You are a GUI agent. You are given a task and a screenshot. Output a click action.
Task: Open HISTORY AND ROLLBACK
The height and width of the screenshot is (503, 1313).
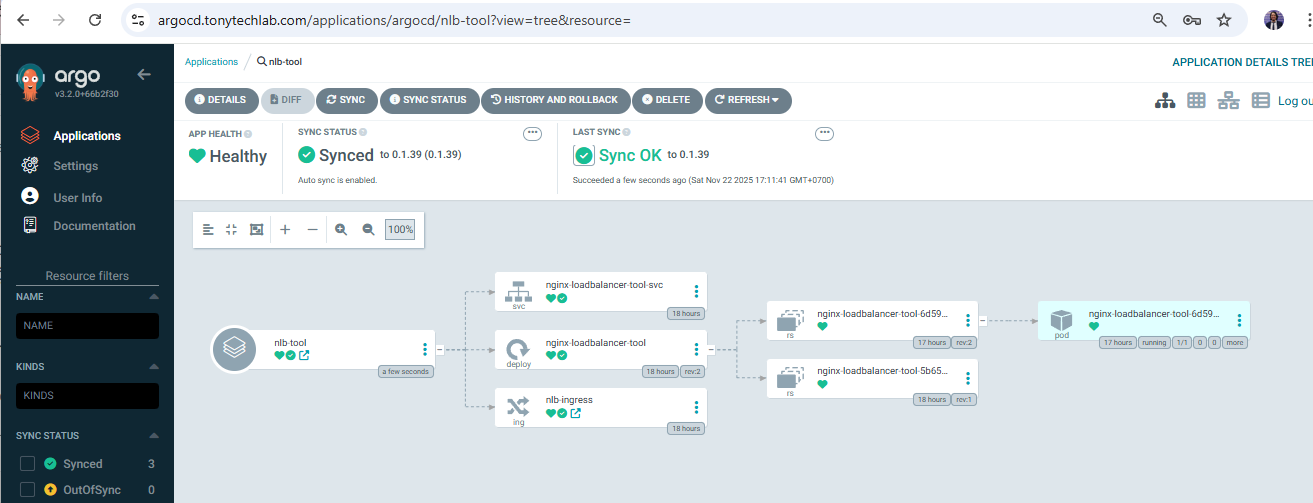click(555, 100)
